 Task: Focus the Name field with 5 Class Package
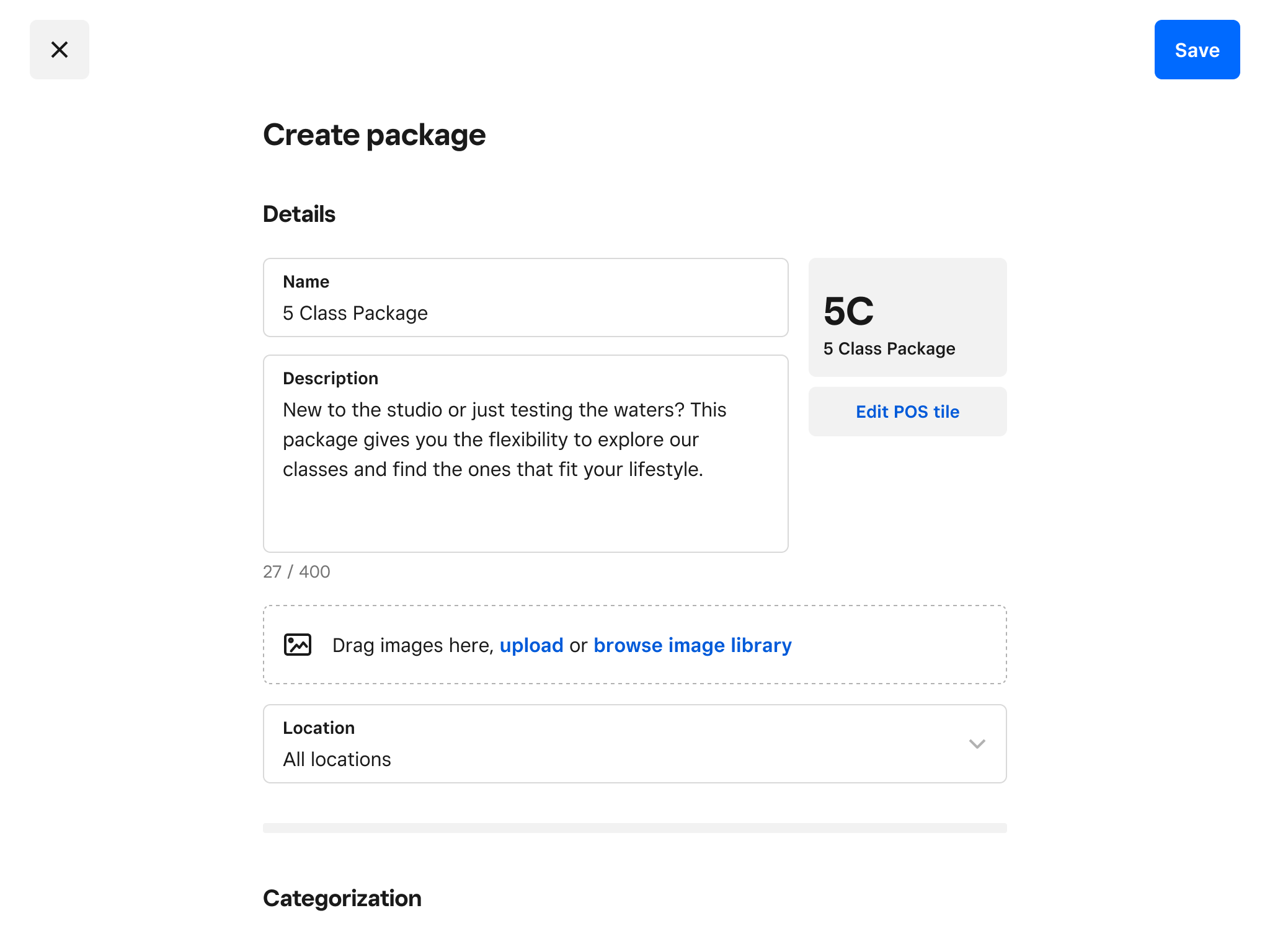[525, 313]
